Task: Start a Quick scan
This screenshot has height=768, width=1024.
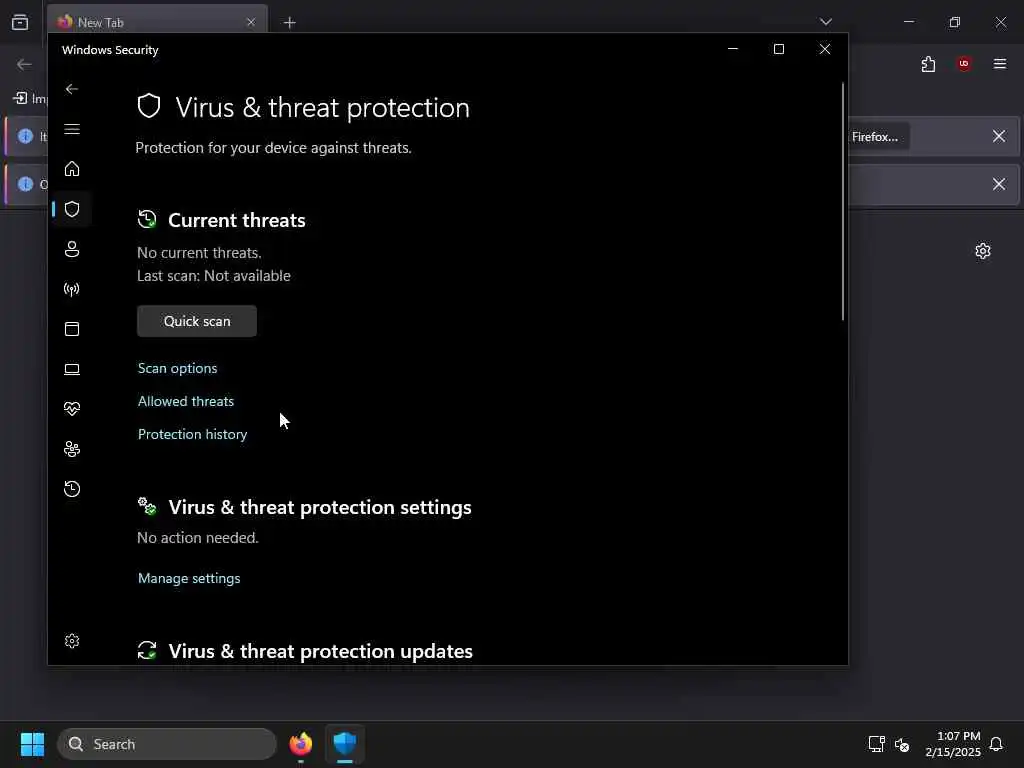Action: 197,321
